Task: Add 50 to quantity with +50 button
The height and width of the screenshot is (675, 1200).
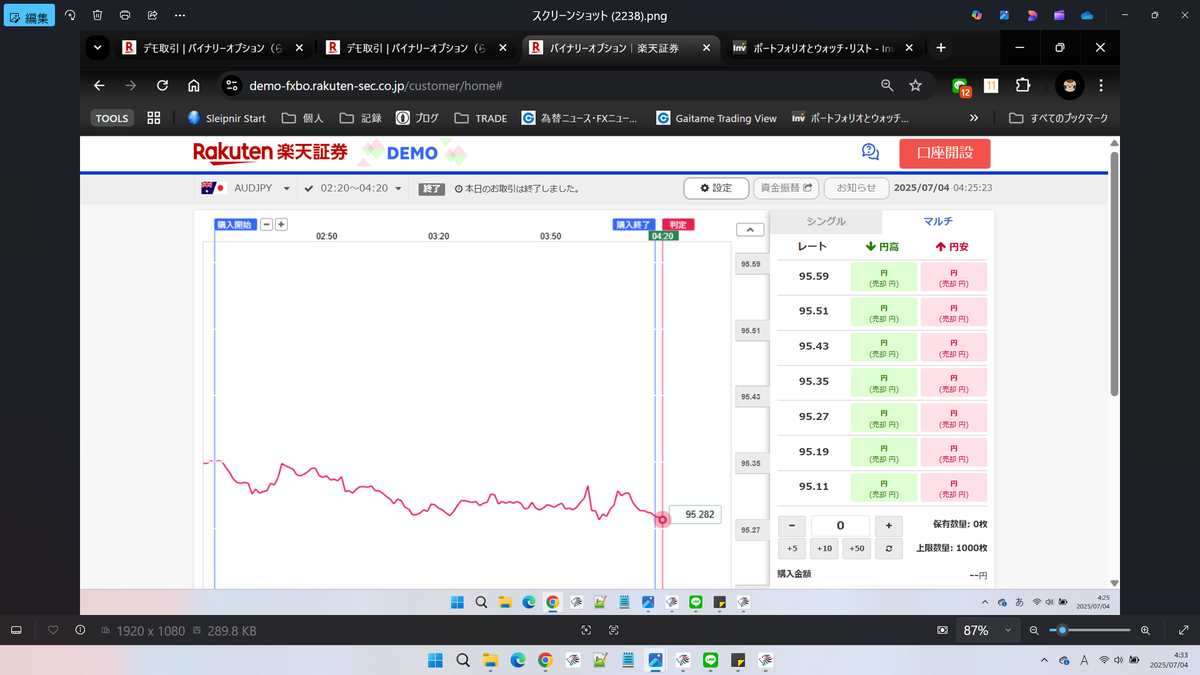Action: coord(856,548)
